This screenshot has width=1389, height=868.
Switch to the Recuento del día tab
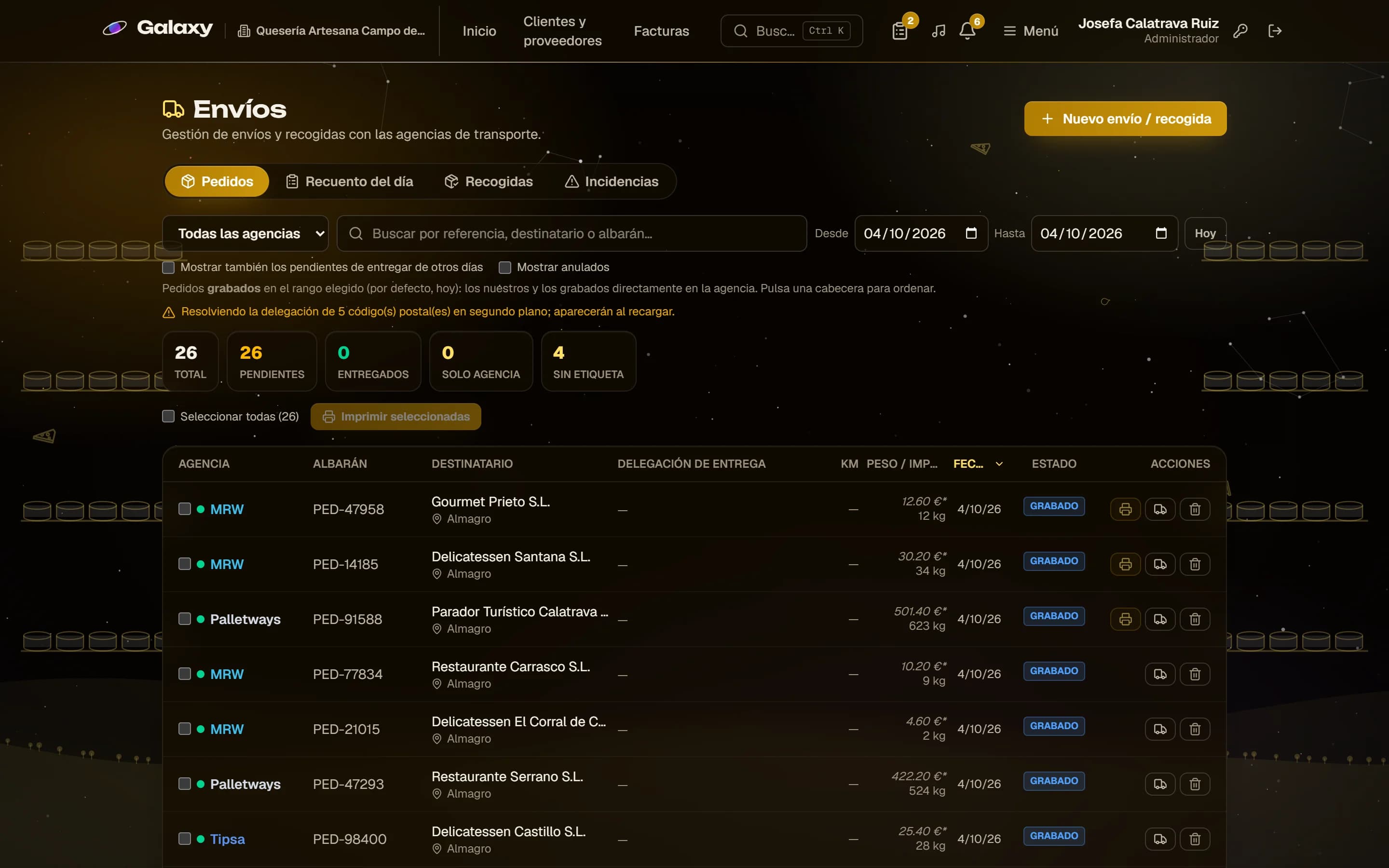[350, 181]
